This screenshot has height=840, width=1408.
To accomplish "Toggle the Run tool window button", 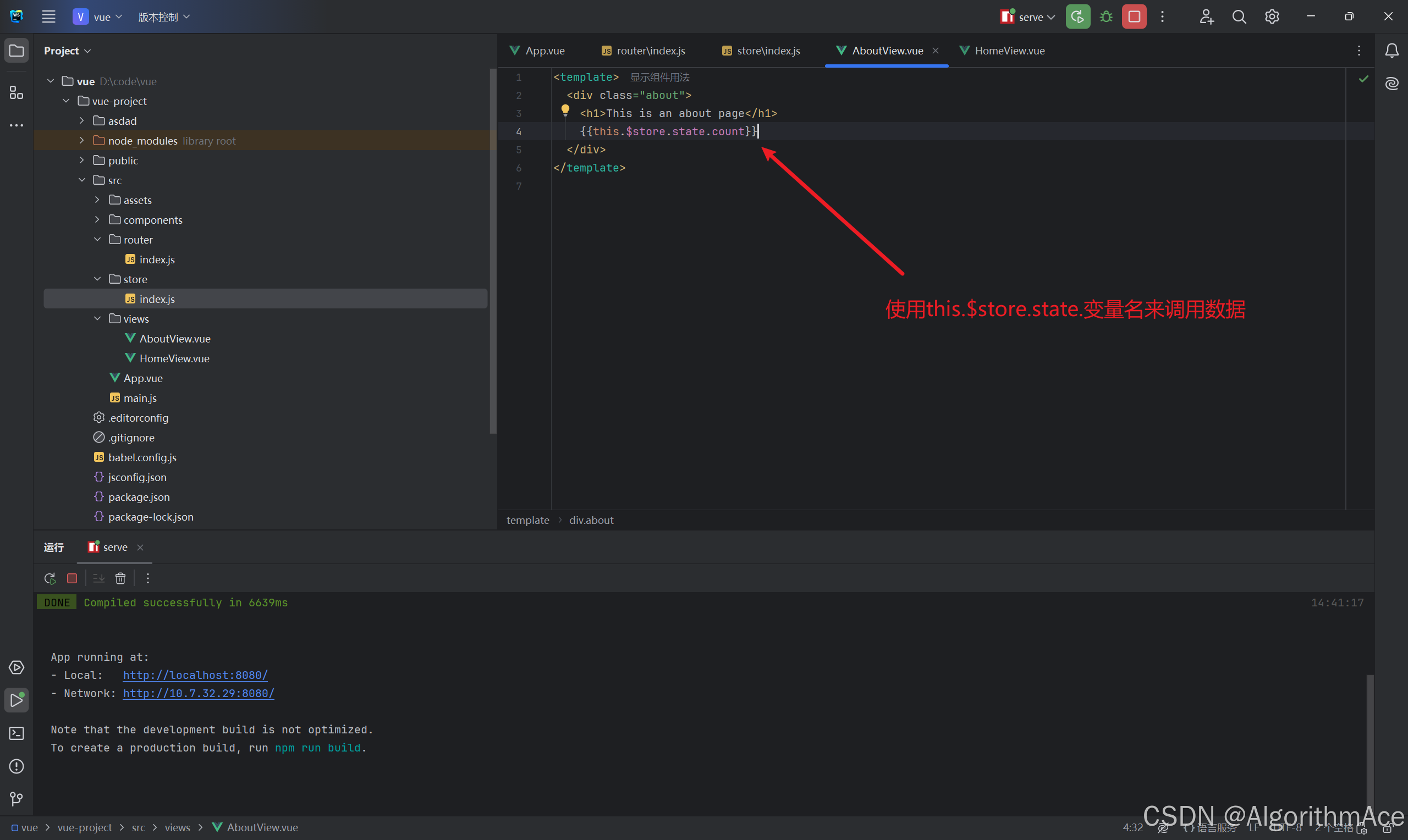I will (x=16, y=700).
